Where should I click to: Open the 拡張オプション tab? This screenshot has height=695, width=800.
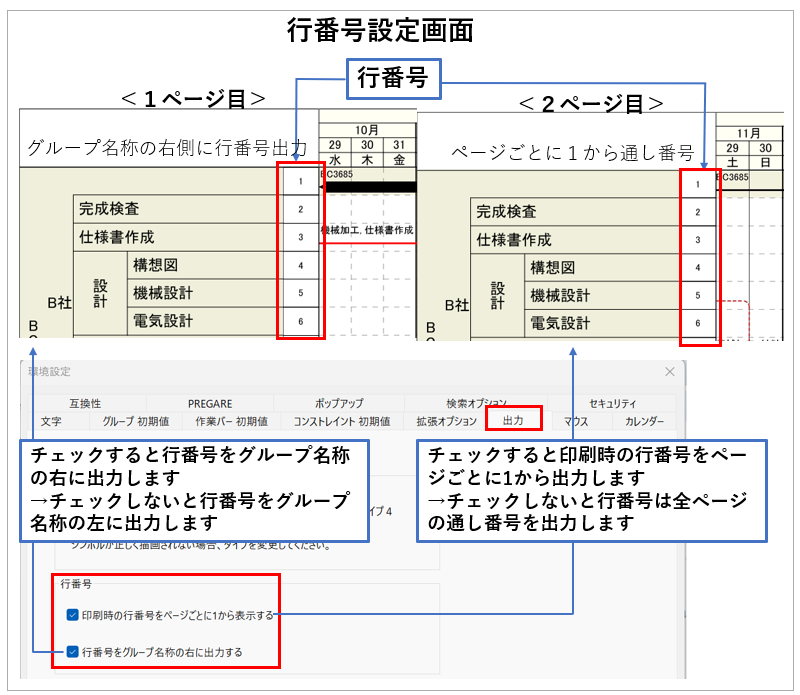(x=447, y=421)
